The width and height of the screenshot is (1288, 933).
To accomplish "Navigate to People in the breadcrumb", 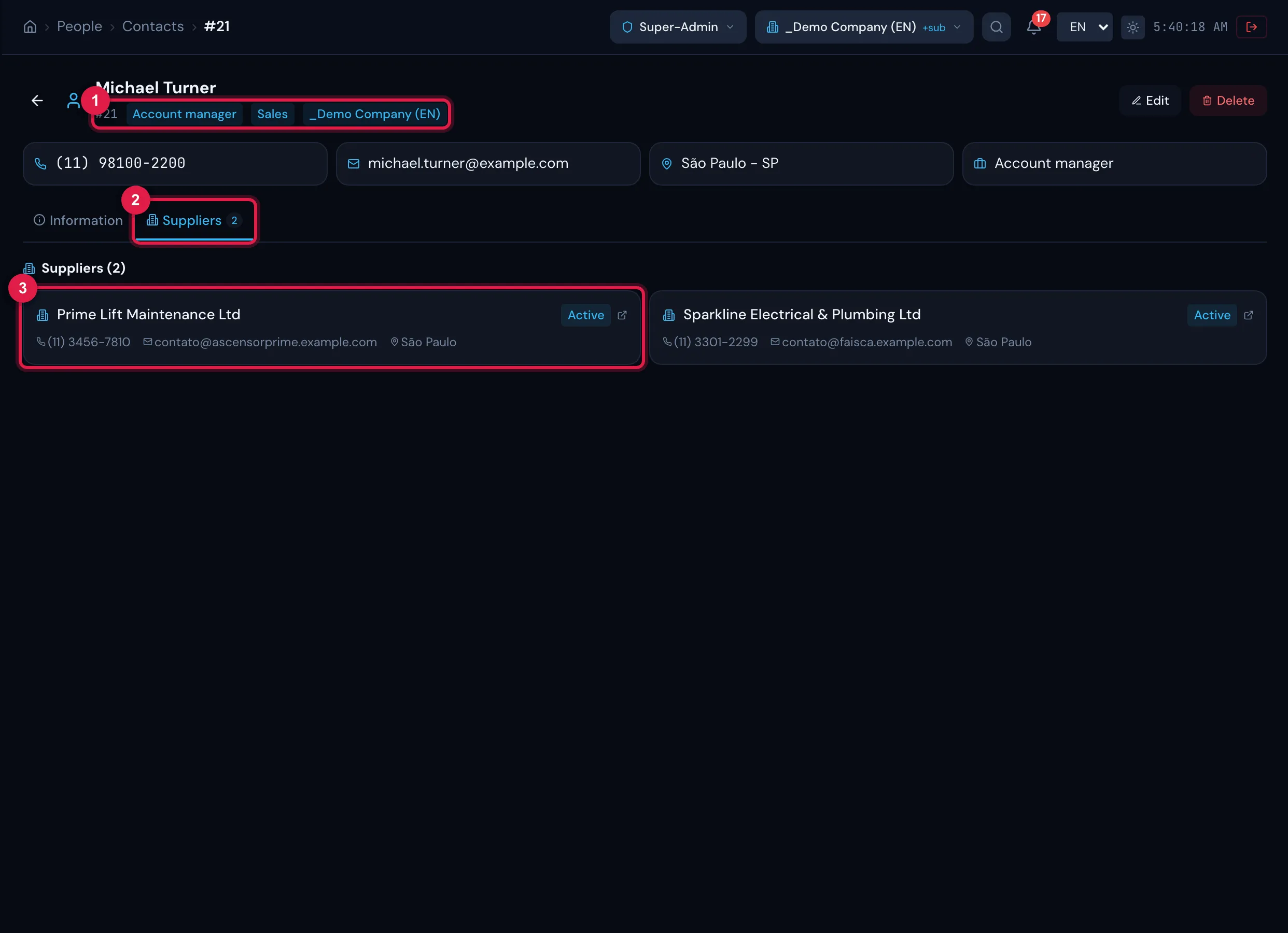I will pyautogui.click(x=79, y=26).
